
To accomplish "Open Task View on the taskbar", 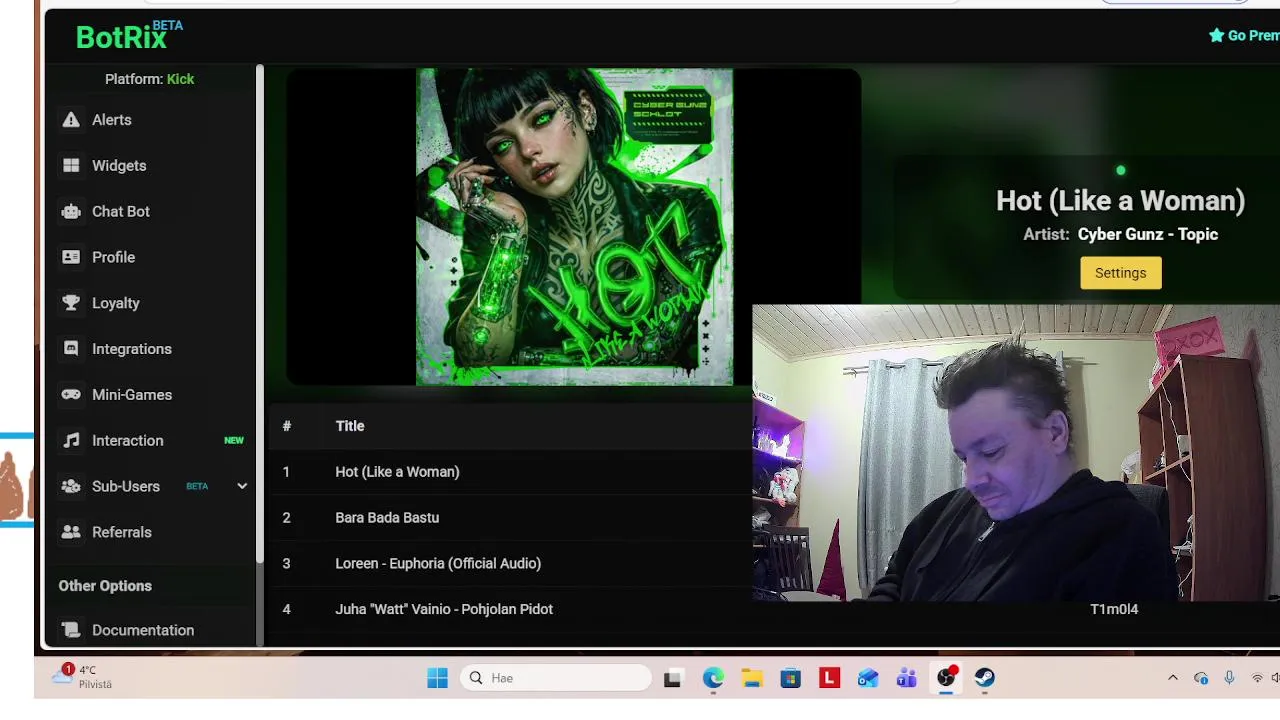I will pos(673,678).
